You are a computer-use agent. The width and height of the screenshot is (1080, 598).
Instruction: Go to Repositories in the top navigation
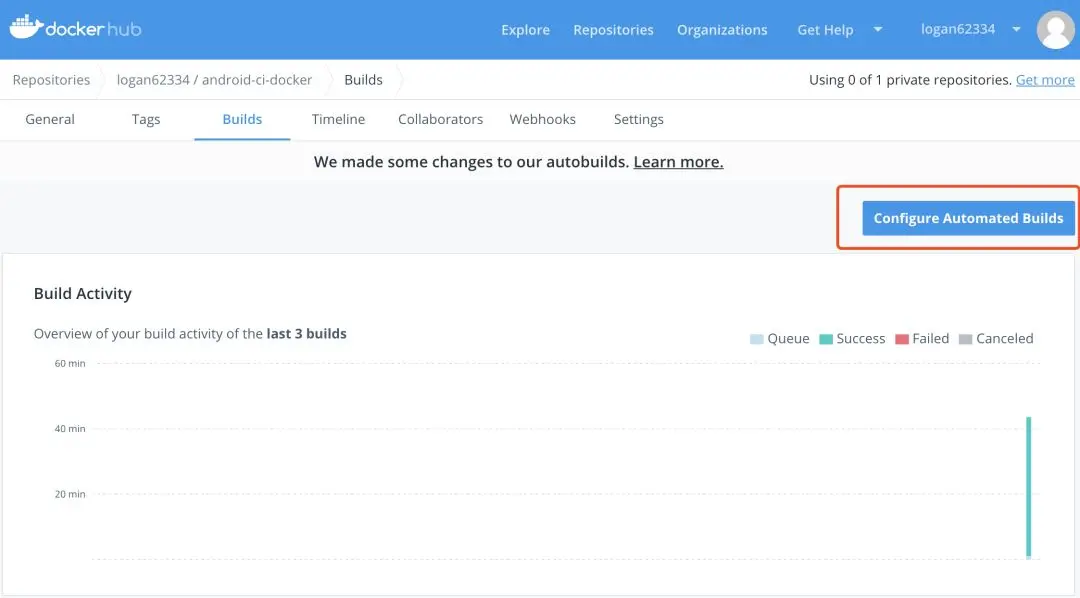pyautogui.click(x=613, y=30)
